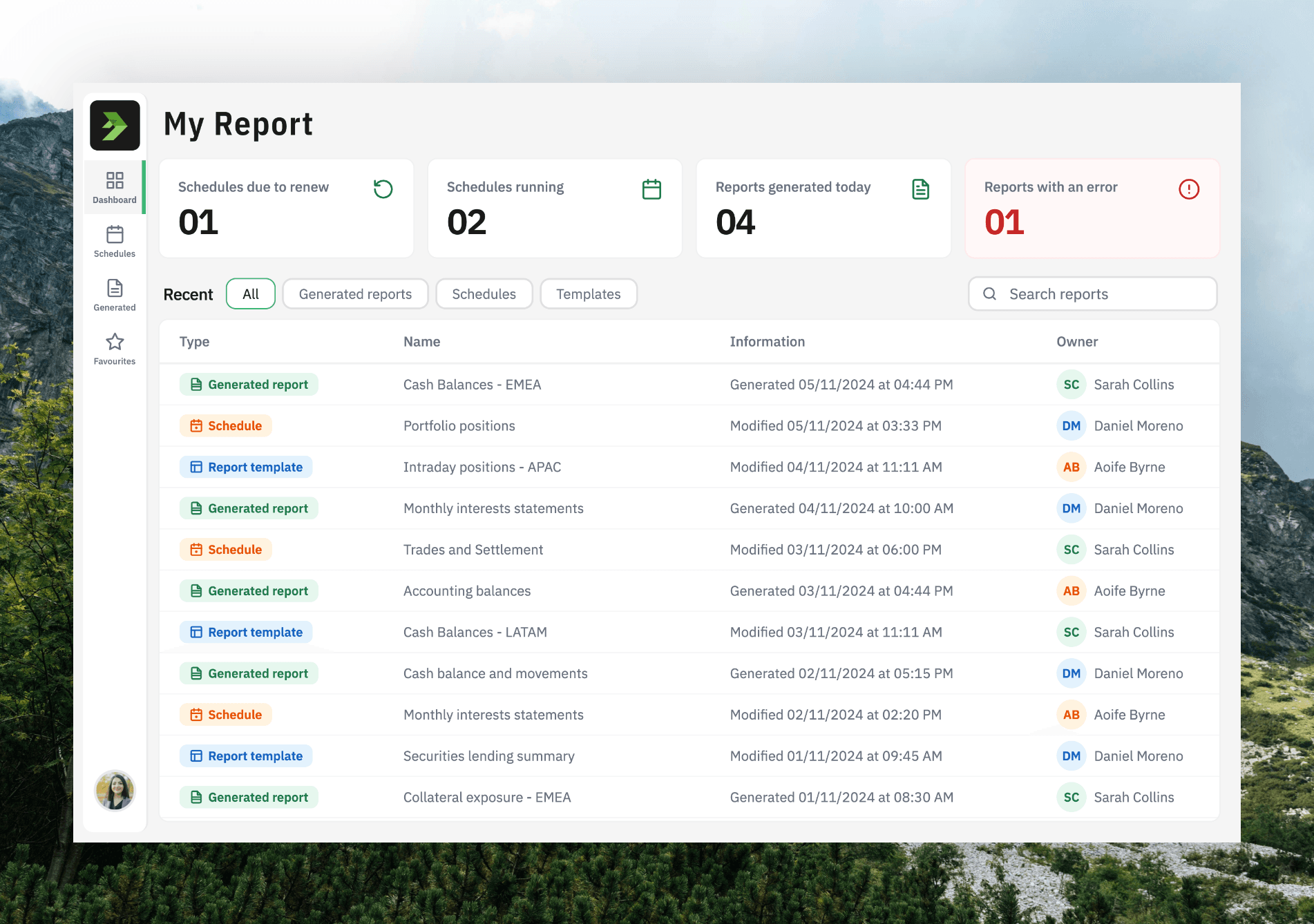Click the renew circular arrow icon

click(x=383, y=189)
